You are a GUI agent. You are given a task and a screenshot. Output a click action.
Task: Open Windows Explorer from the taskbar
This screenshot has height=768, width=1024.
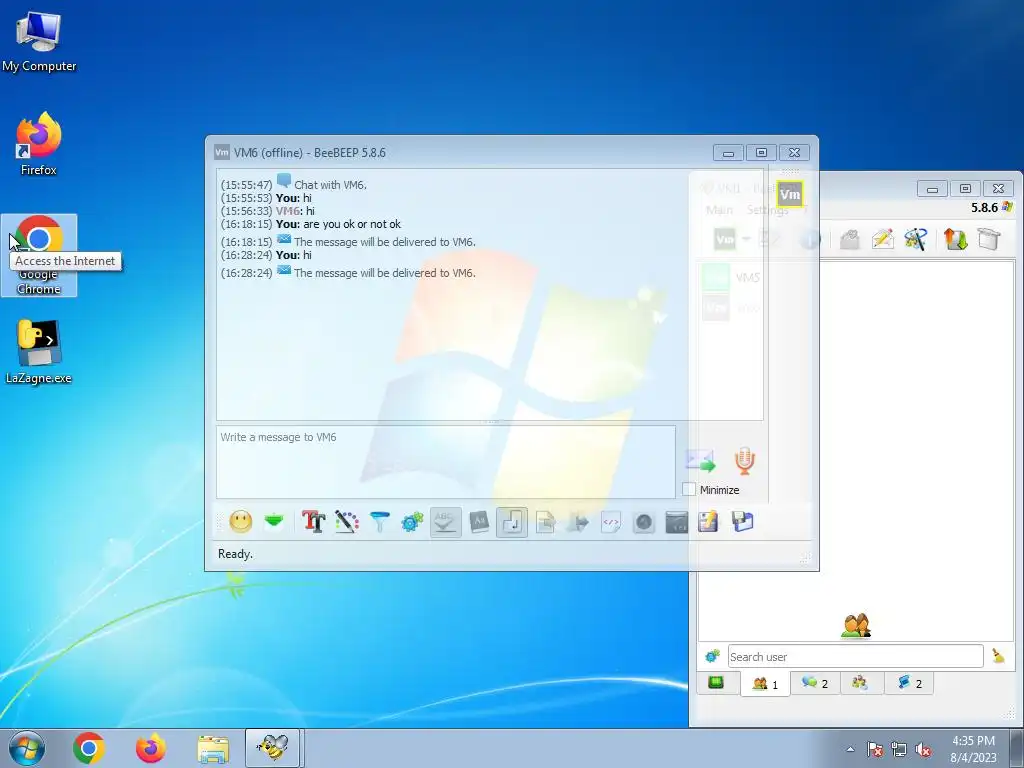click(x=213, y=748)
